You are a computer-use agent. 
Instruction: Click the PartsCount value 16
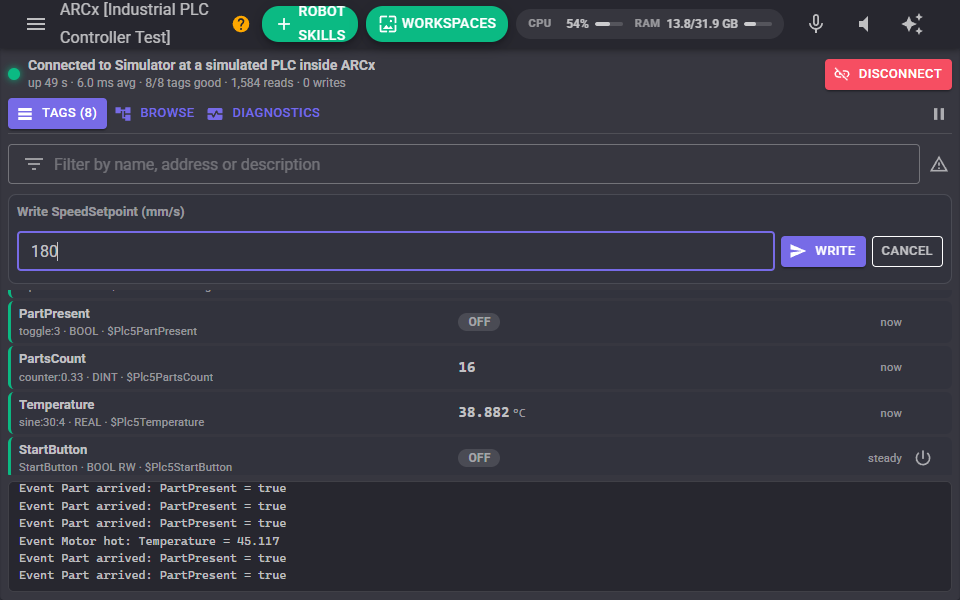click(467, 367)
